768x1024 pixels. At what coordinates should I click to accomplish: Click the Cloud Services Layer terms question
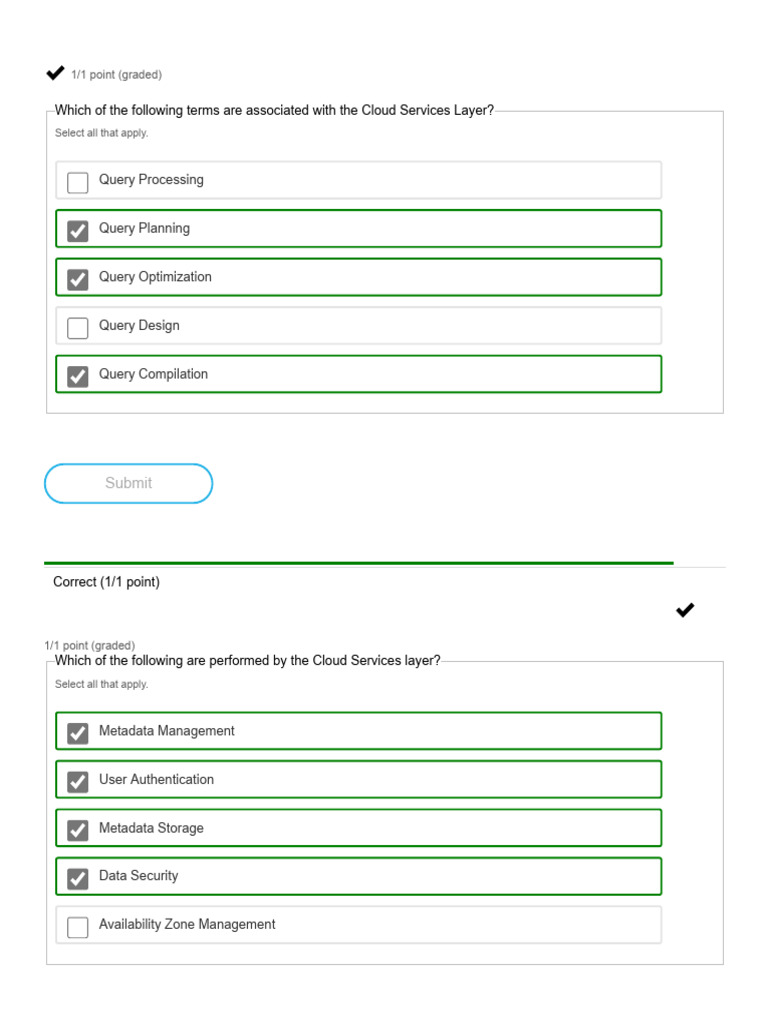[274, 111]
